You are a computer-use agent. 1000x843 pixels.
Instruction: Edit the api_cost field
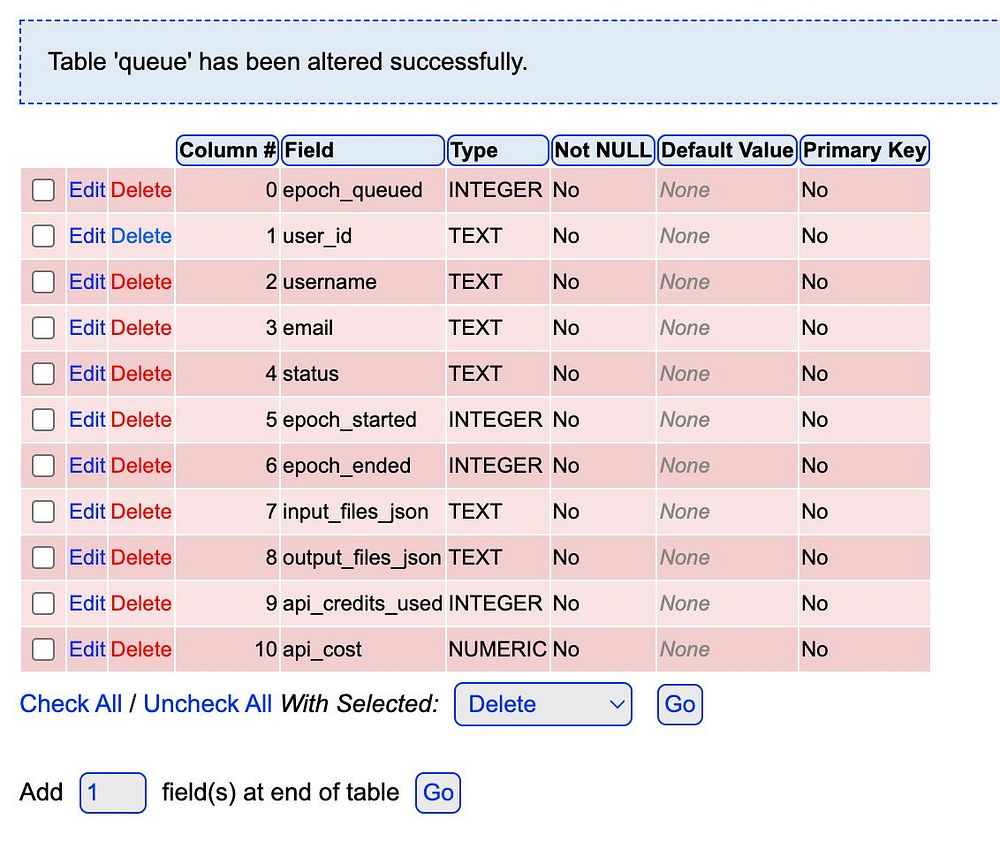(x=87, y=649)
